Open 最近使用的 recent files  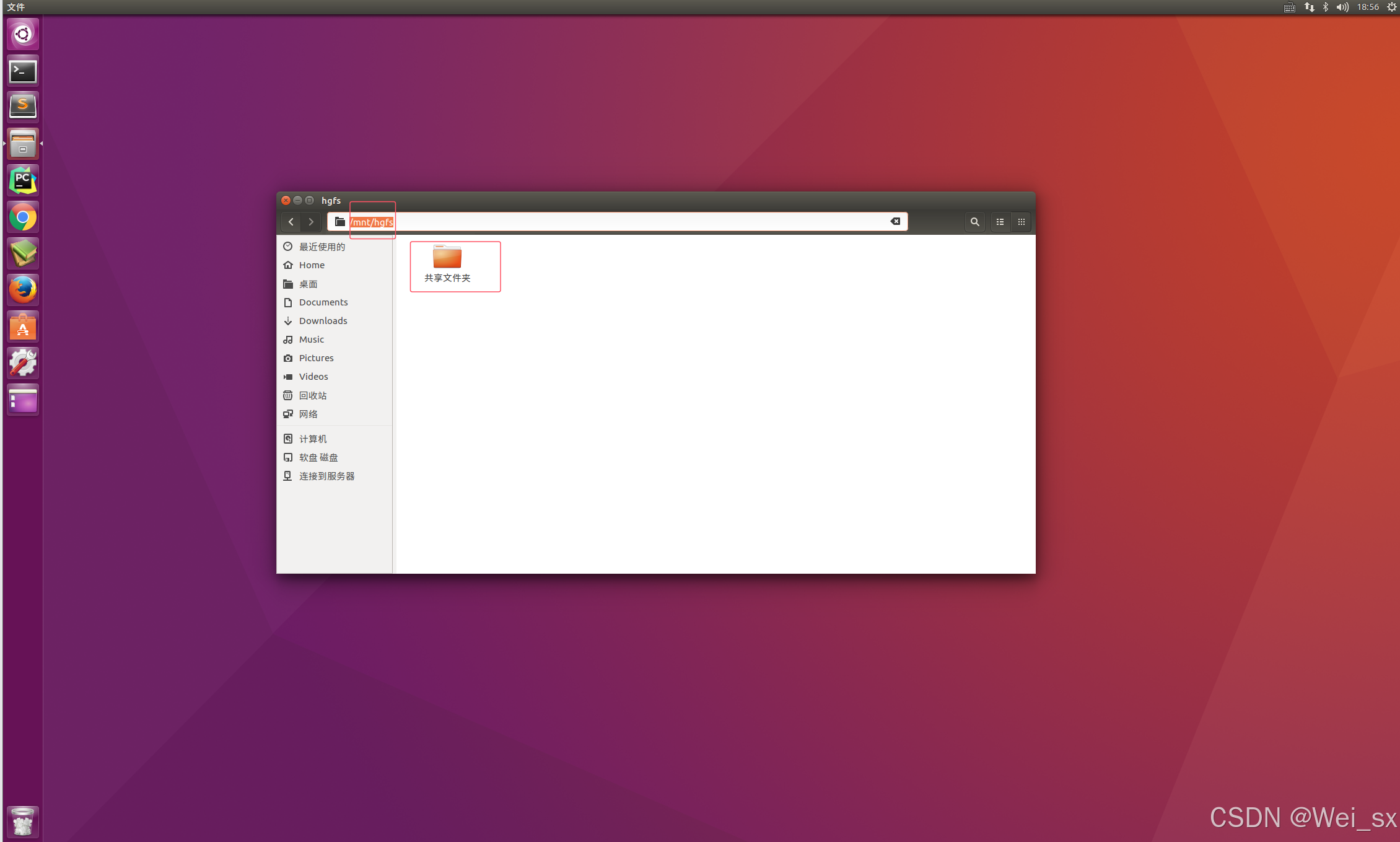coord(322,247)
